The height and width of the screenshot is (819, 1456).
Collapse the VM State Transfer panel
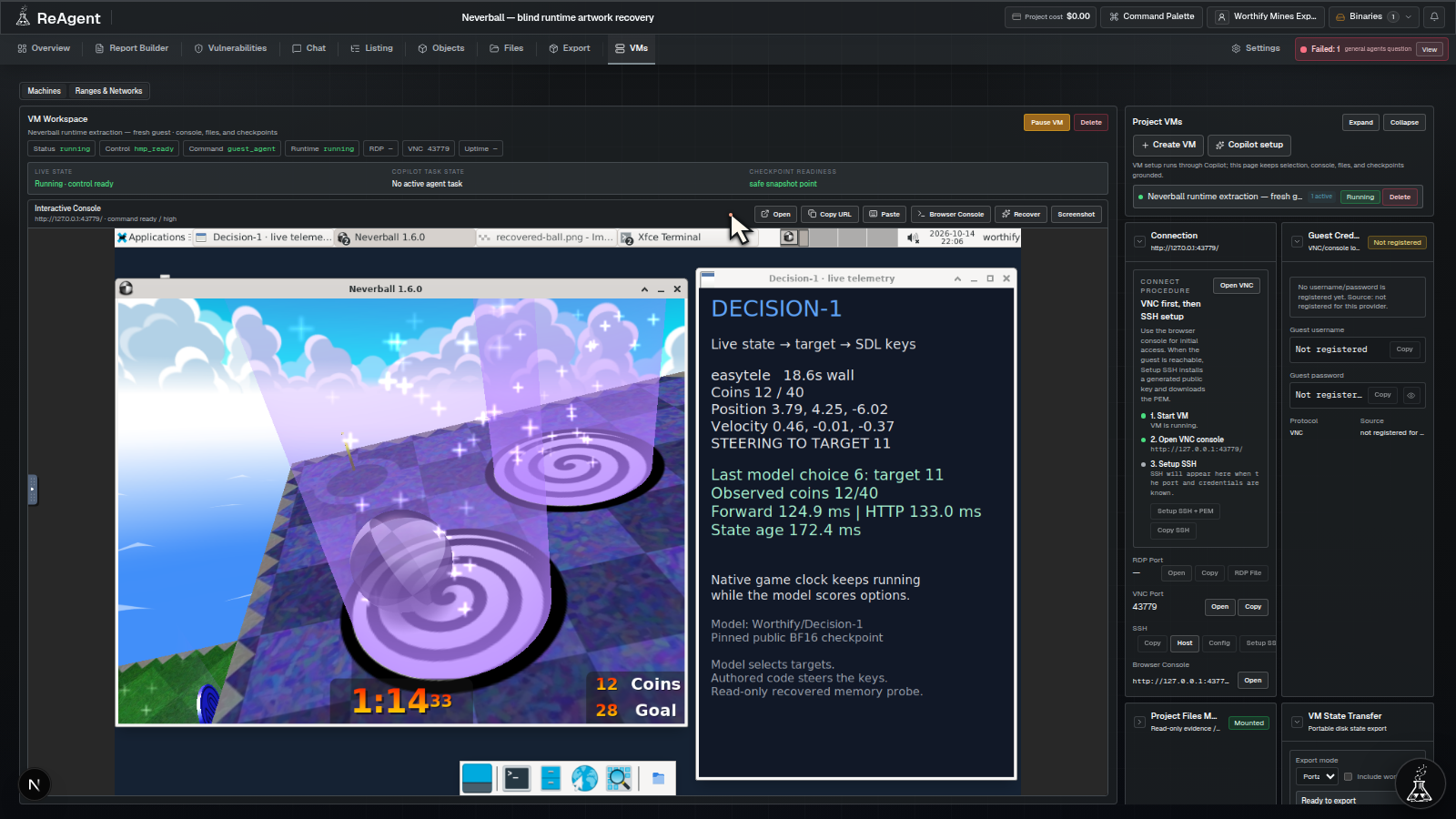coord(1297,723)
